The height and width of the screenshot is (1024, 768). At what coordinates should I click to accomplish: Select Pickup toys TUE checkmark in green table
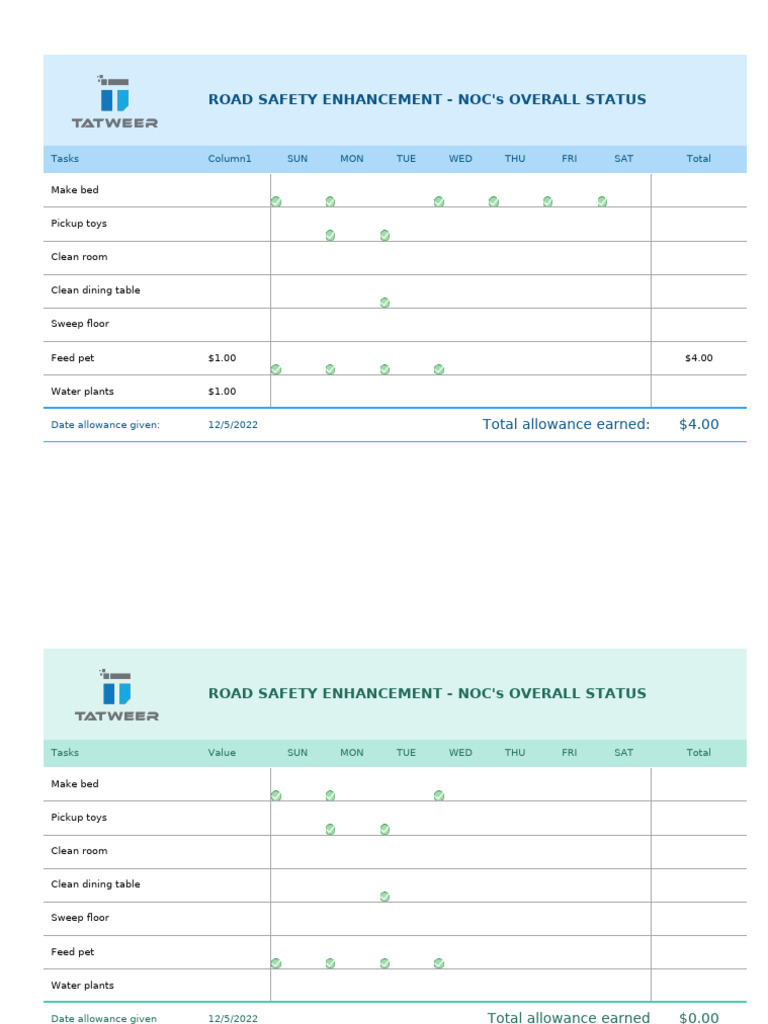385,829
